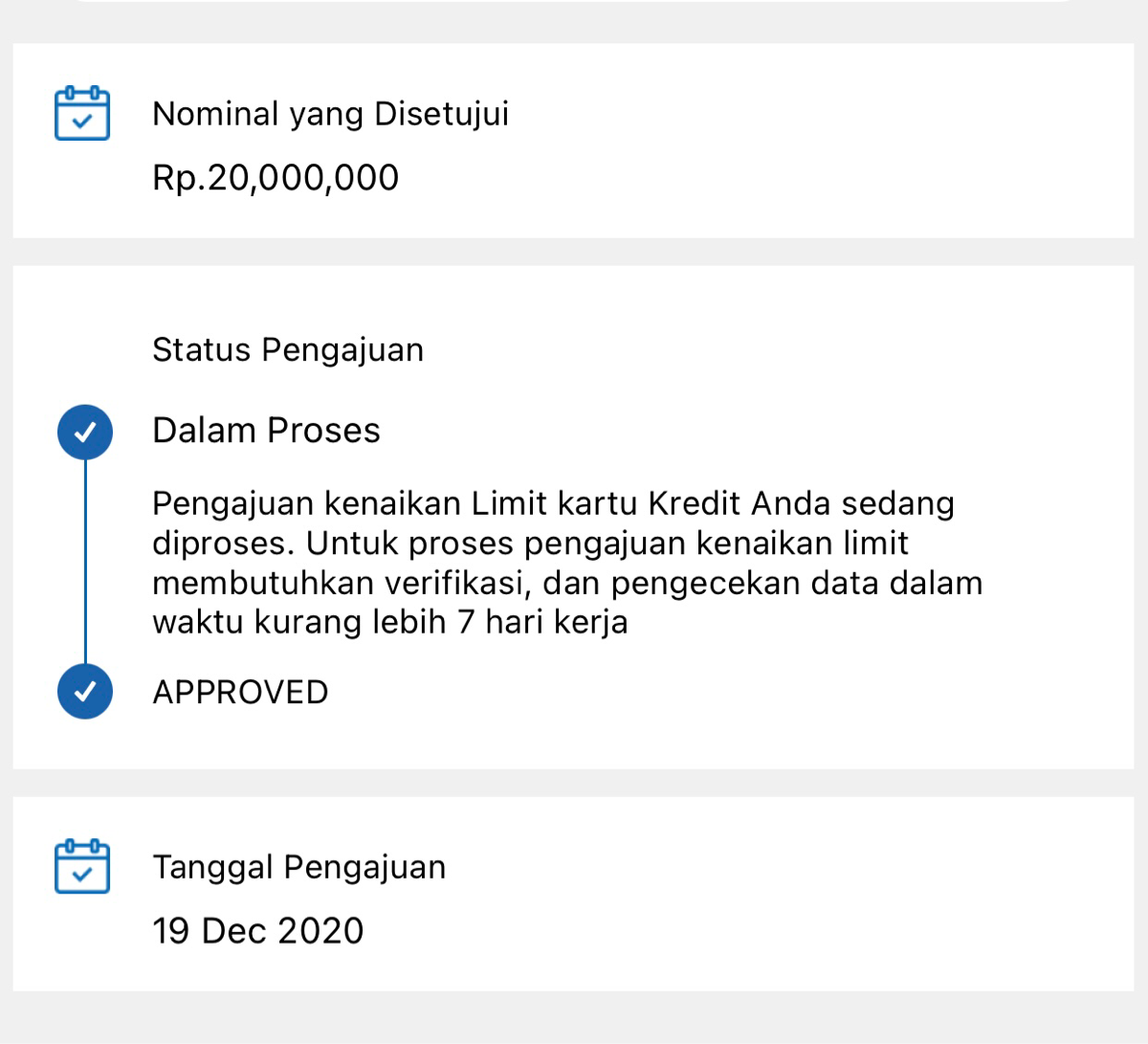This screenshot has height=1044, width=1148.
Task: Select the checkmark icon next to Dalam Proses
Action: (85, 432)
